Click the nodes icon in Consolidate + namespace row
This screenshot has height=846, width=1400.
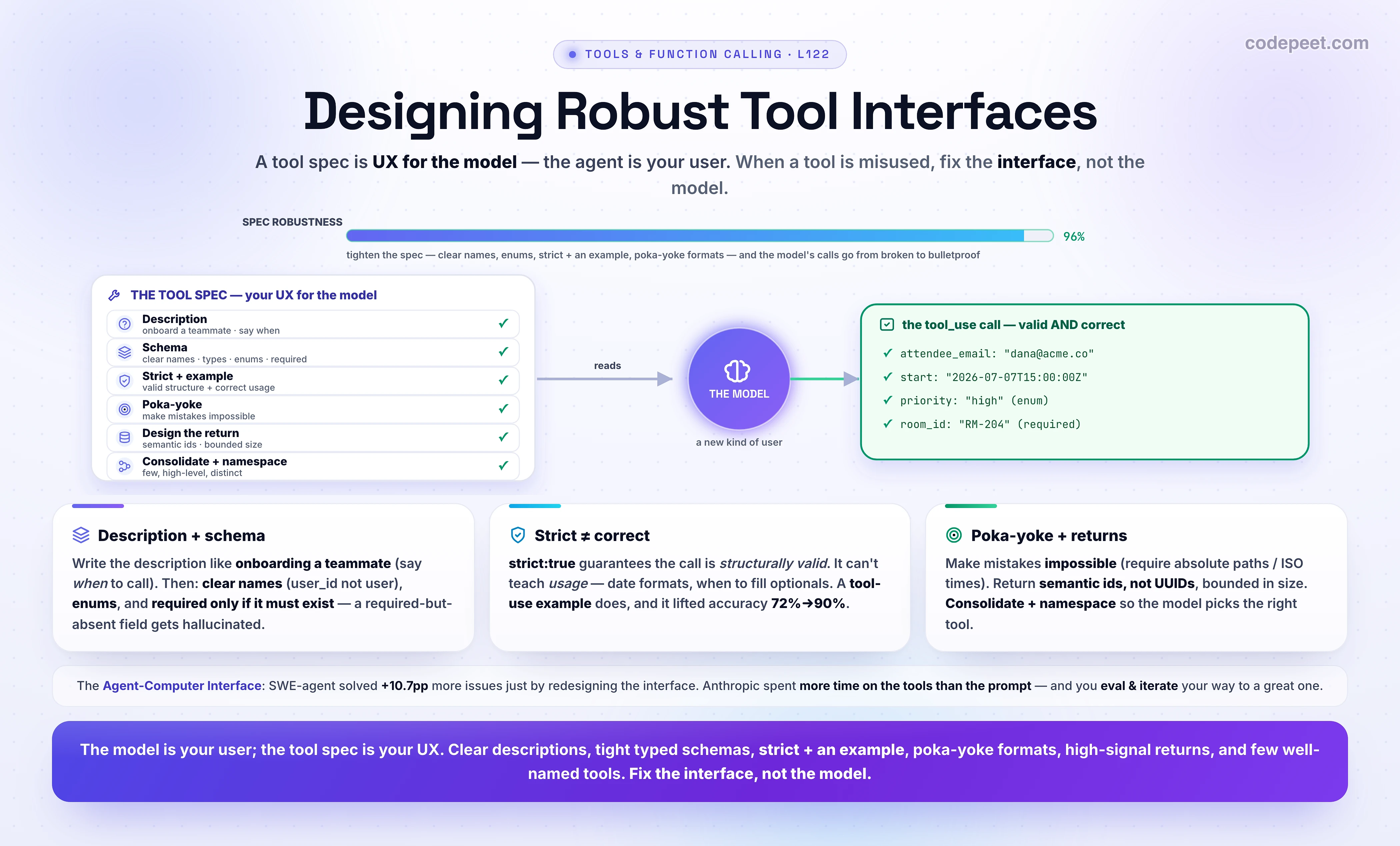[x=124, y=466]
